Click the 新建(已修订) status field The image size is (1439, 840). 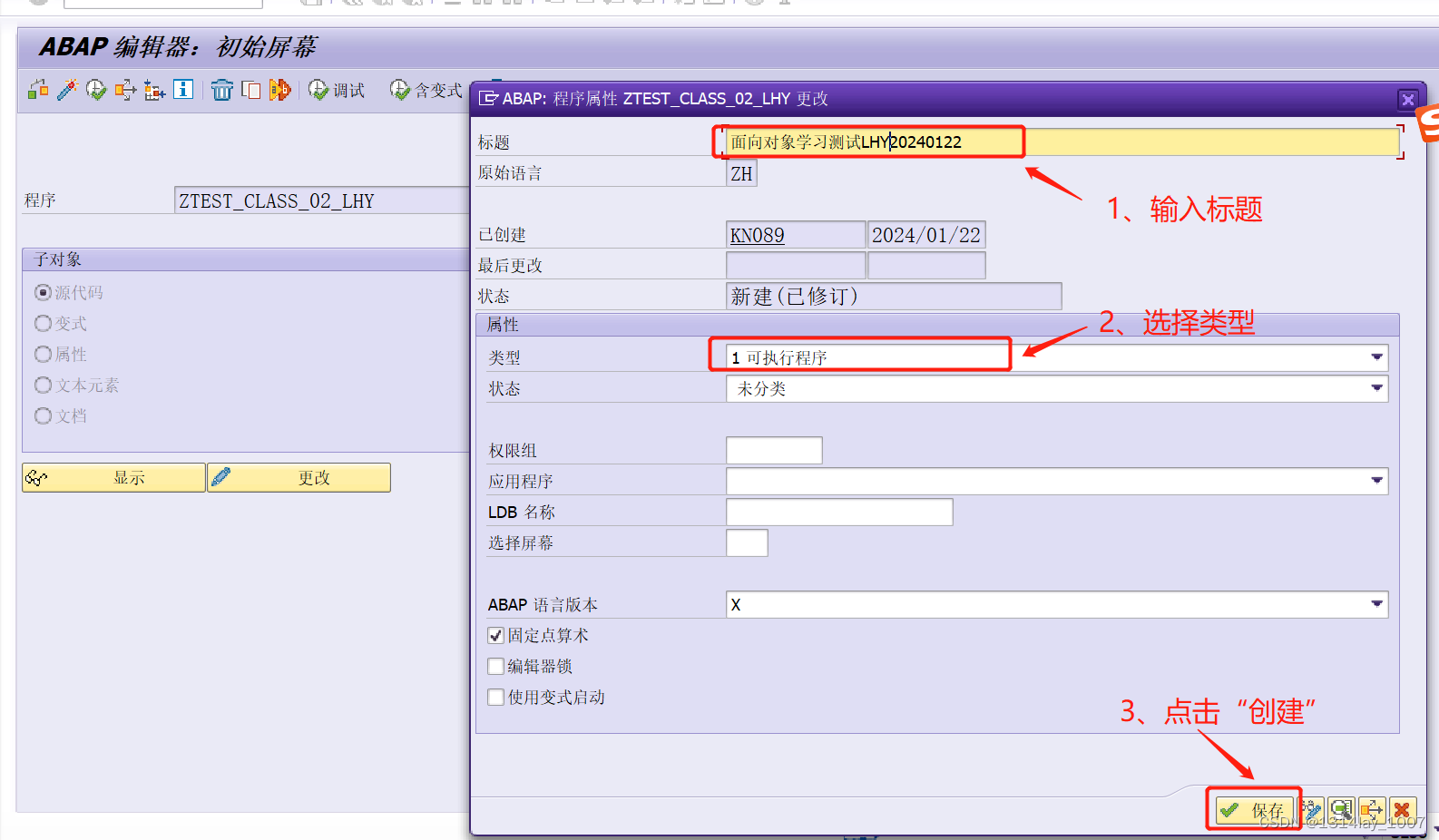(894, 297)
